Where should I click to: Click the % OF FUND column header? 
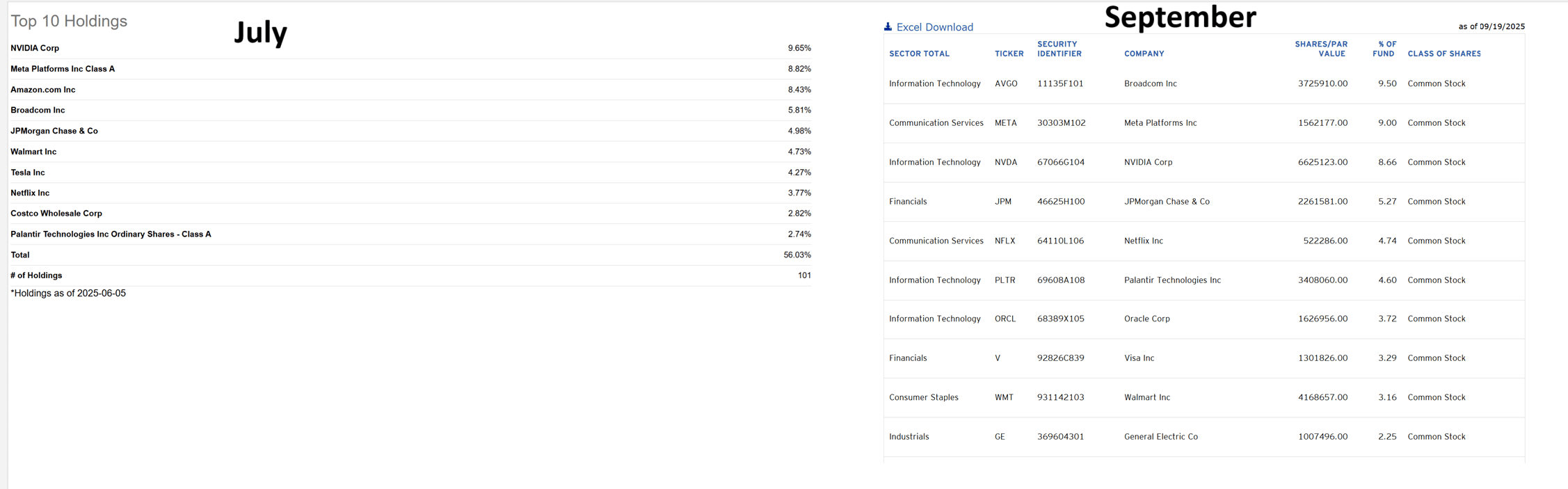point(1384,49)
